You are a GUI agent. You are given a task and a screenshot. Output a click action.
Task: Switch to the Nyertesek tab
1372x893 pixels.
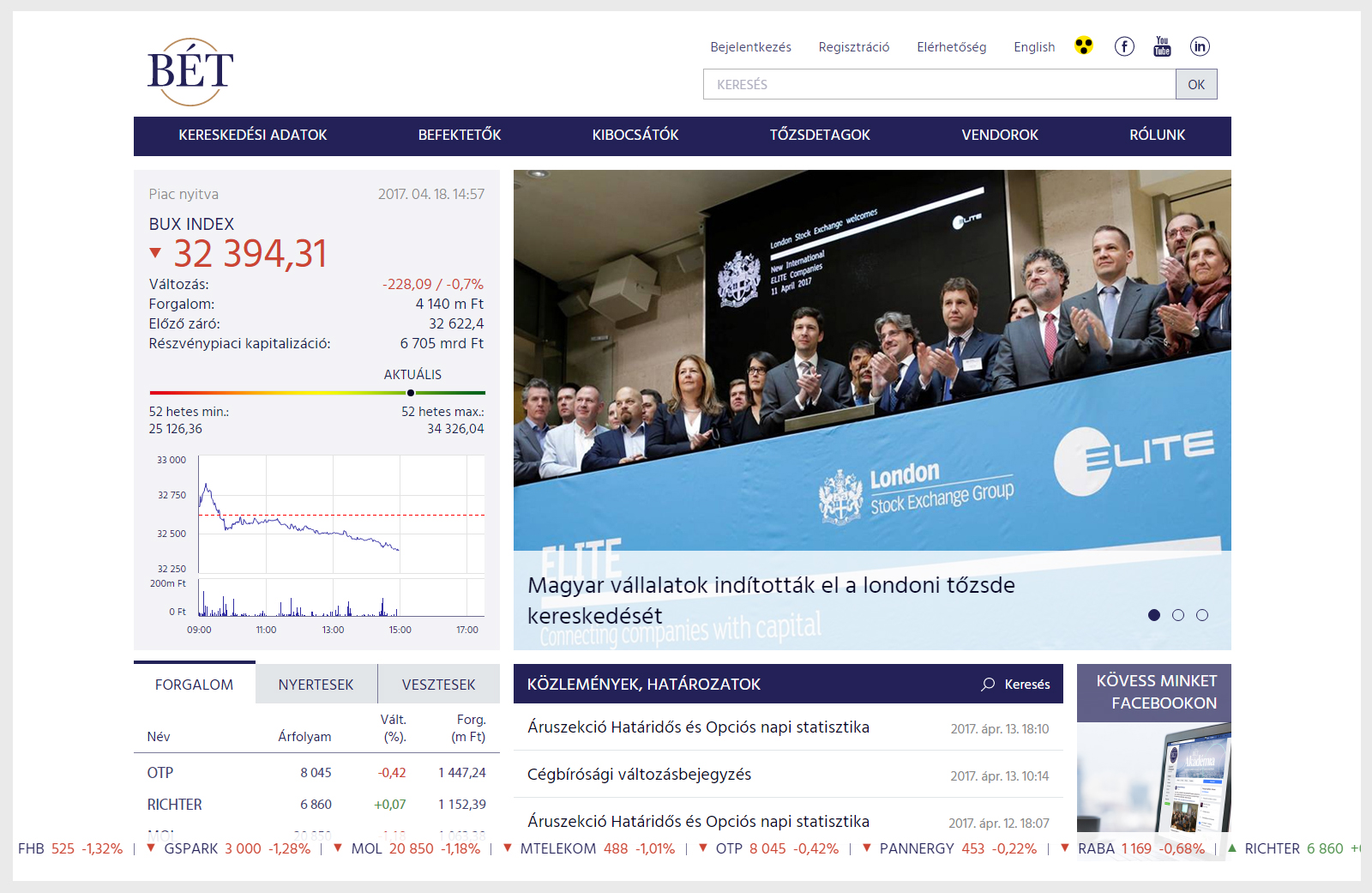point(316,685)
